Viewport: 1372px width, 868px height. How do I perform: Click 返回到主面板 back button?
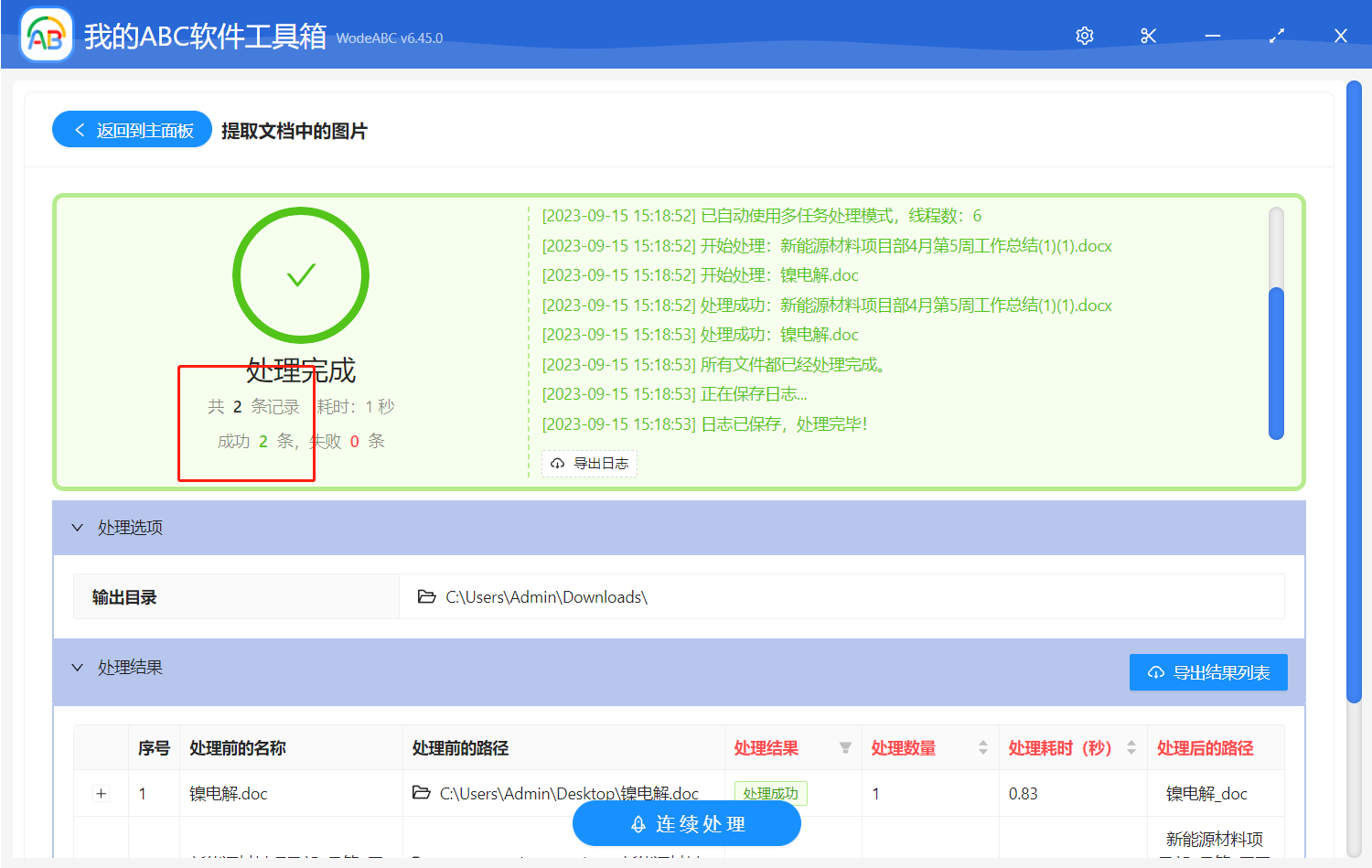pos(131,129)
